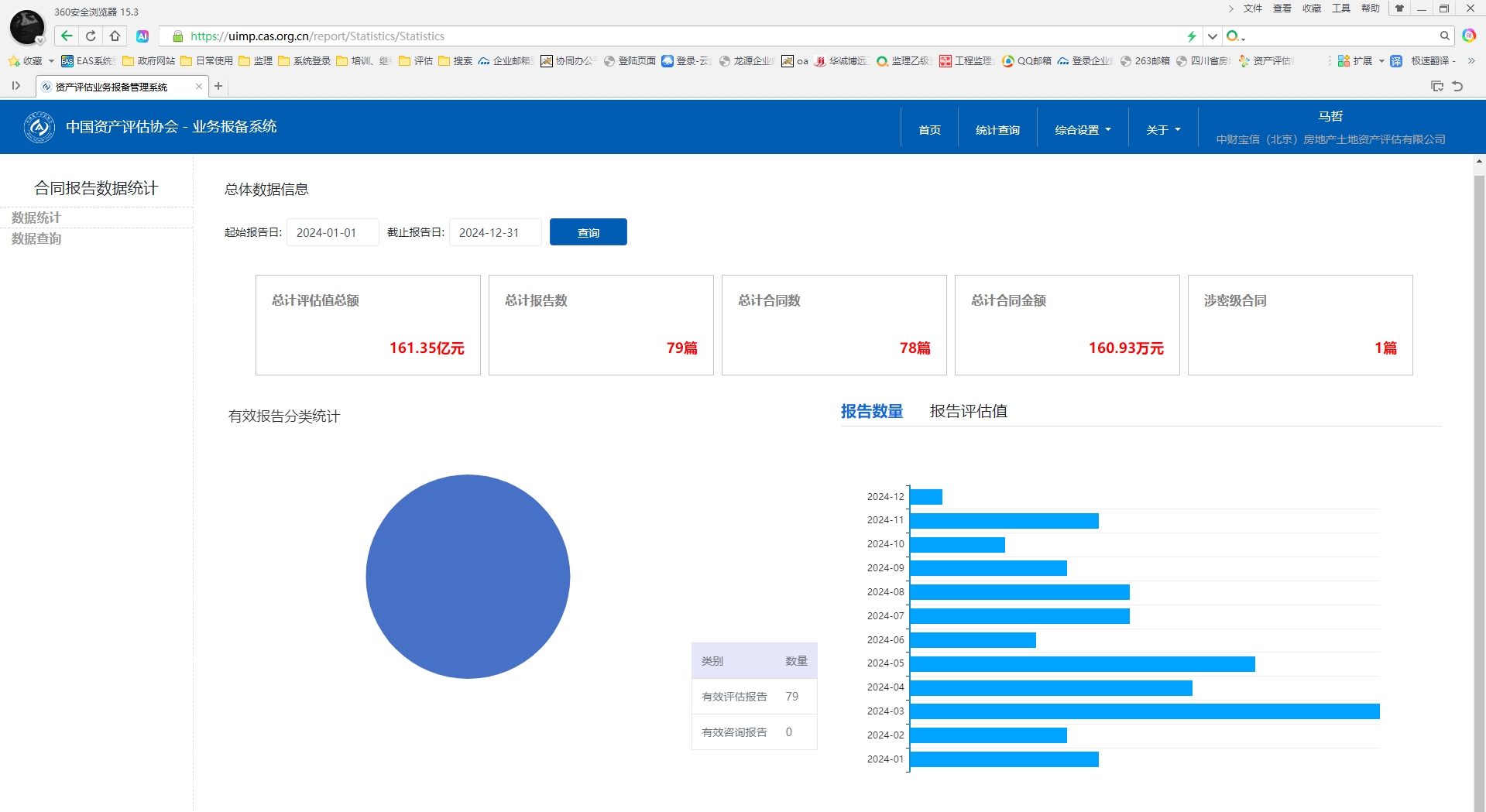The image size is (1486, 812).
Task: Open the AI icon left of the address bar
Action: pyautogui.click(x=142, y=36)
